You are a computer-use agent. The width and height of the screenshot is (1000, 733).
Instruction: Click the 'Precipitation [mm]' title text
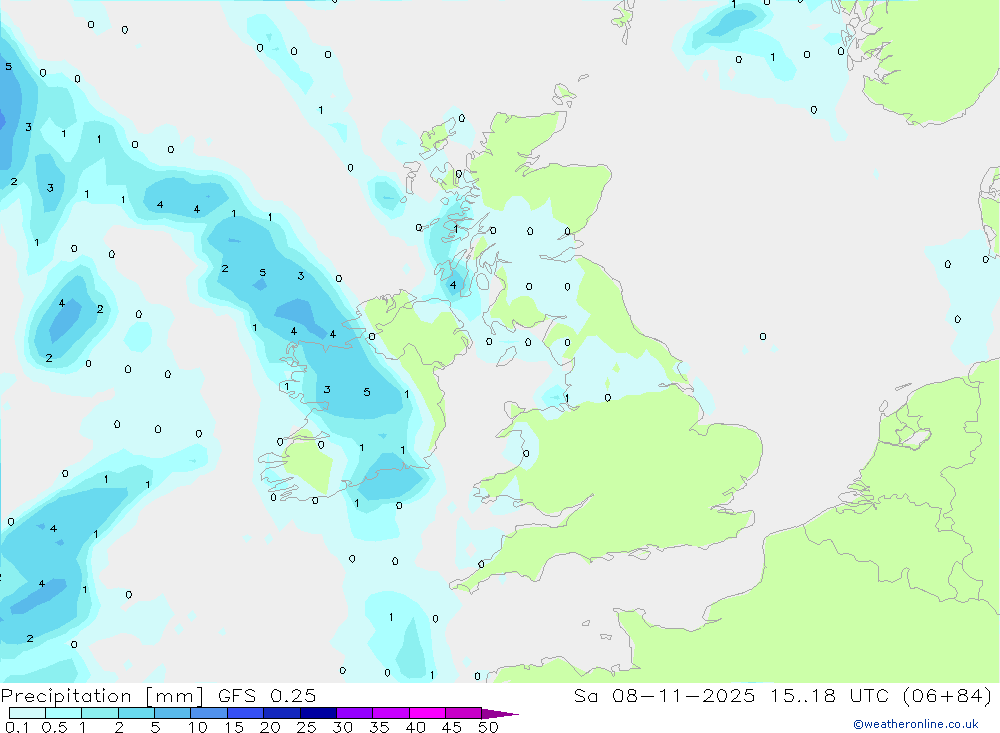point(102,696)
